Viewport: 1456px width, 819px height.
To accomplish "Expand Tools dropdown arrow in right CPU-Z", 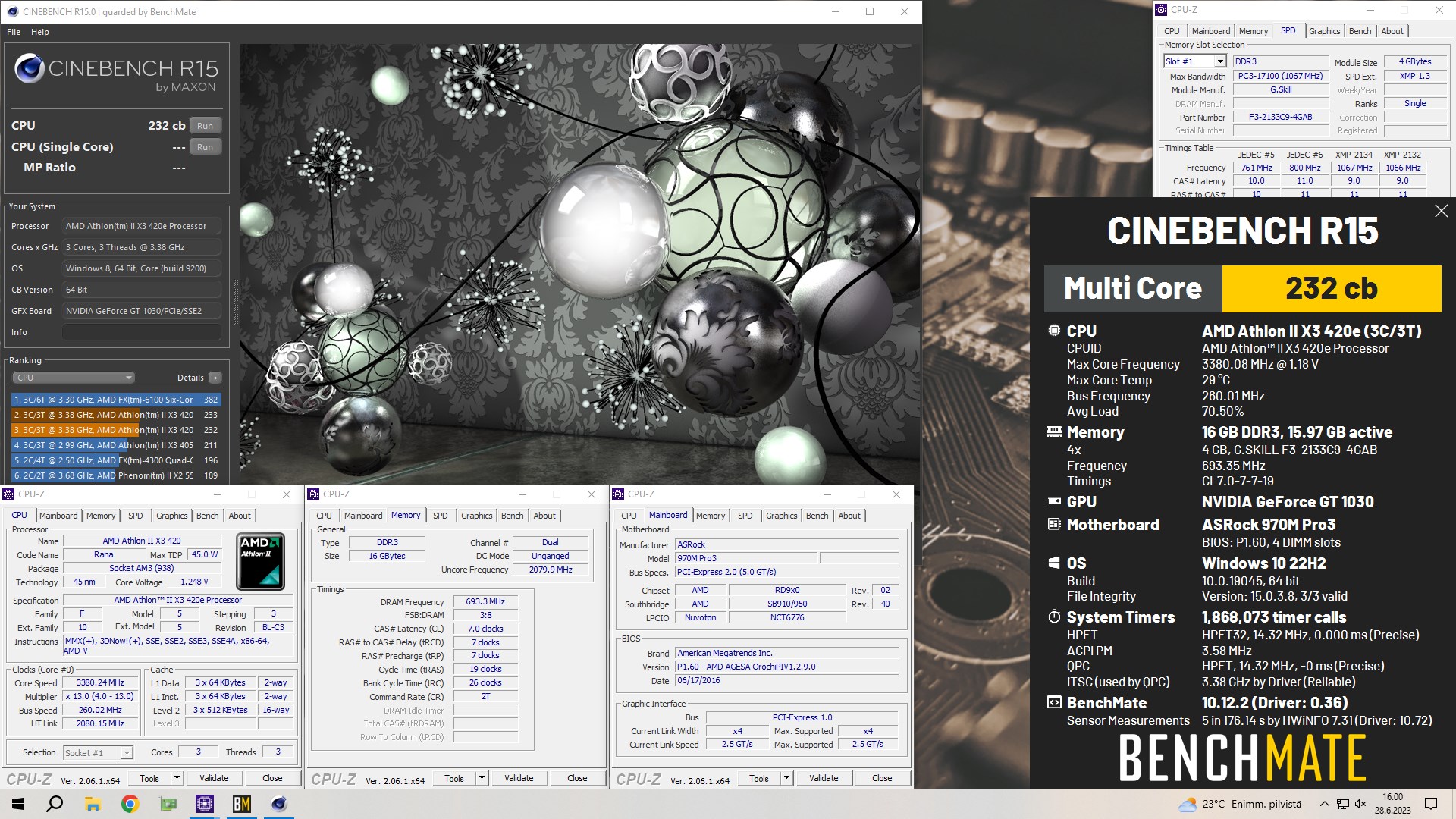I will pyautogui.click(x=786, y=778).
